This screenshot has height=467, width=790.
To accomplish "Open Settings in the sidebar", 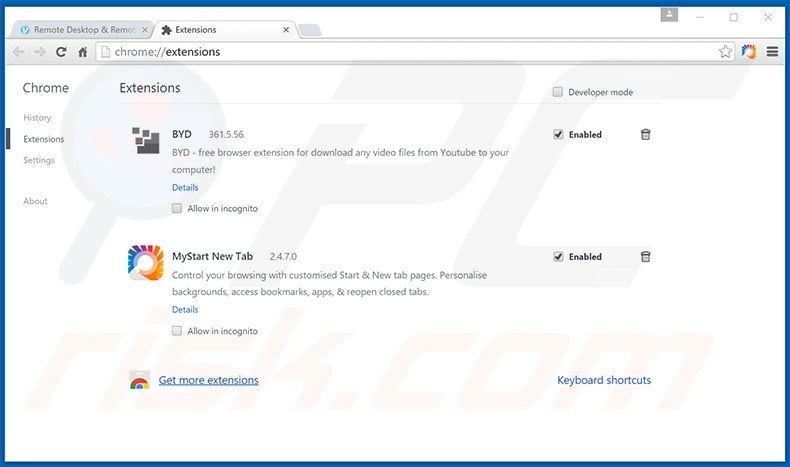I will pyautogui.click(x=39, y=160).
